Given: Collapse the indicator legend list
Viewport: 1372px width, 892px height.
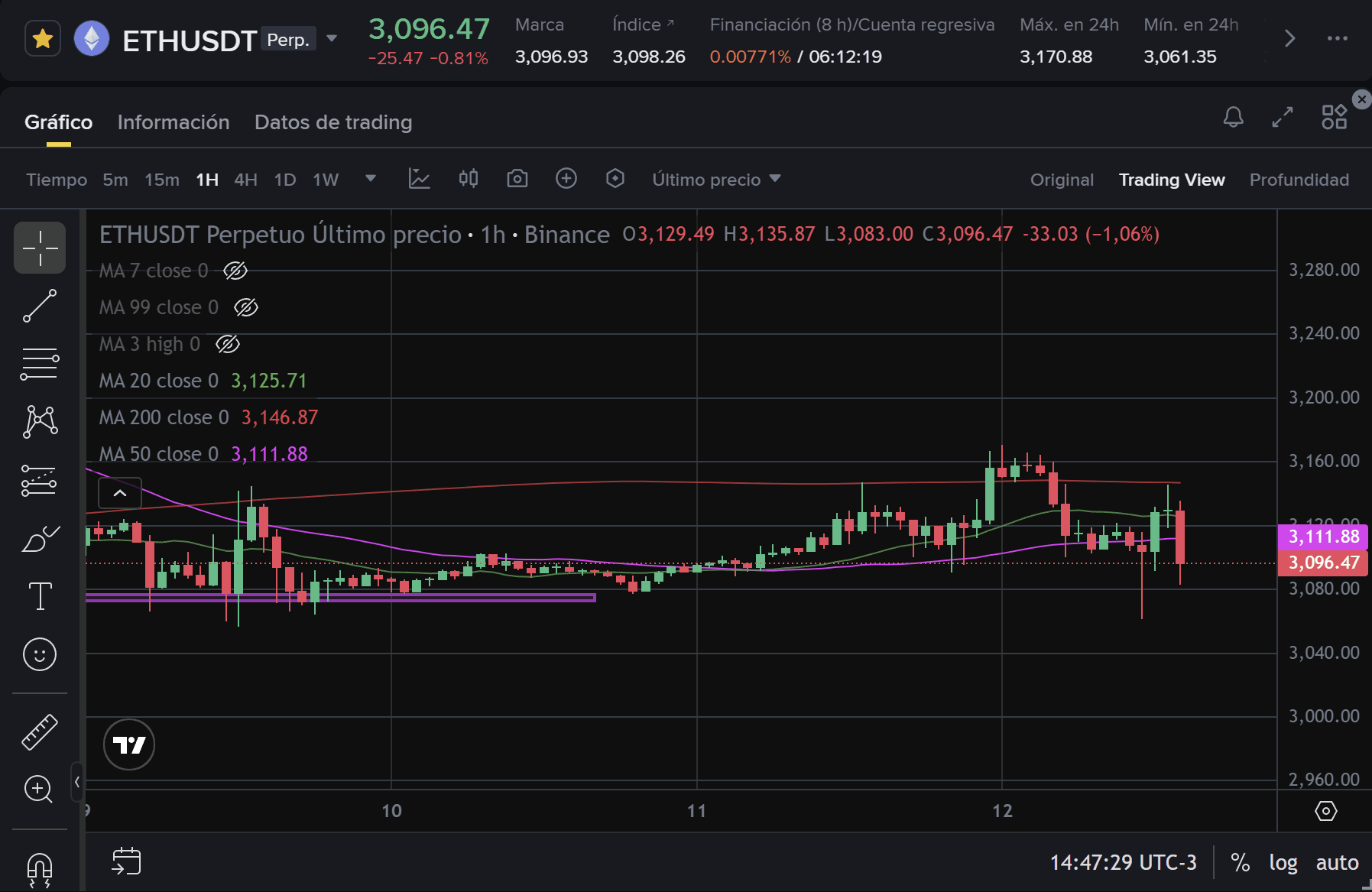Looking at the screenshot, I should pos(120,493).
